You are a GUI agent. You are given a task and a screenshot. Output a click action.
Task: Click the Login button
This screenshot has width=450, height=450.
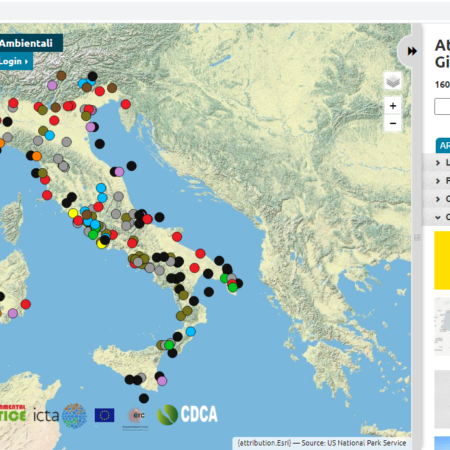click(x=15, y=61)
